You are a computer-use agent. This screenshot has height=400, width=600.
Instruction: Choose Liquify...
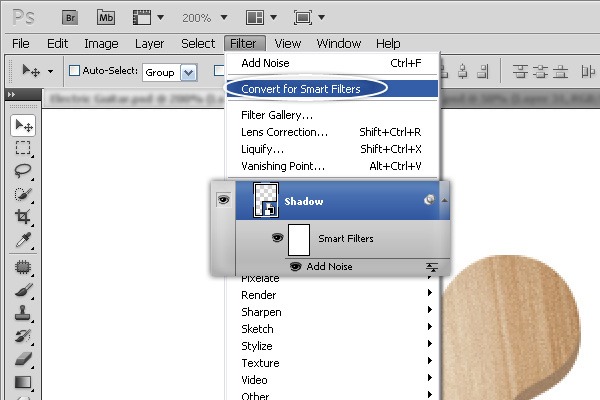click(333, 149)
